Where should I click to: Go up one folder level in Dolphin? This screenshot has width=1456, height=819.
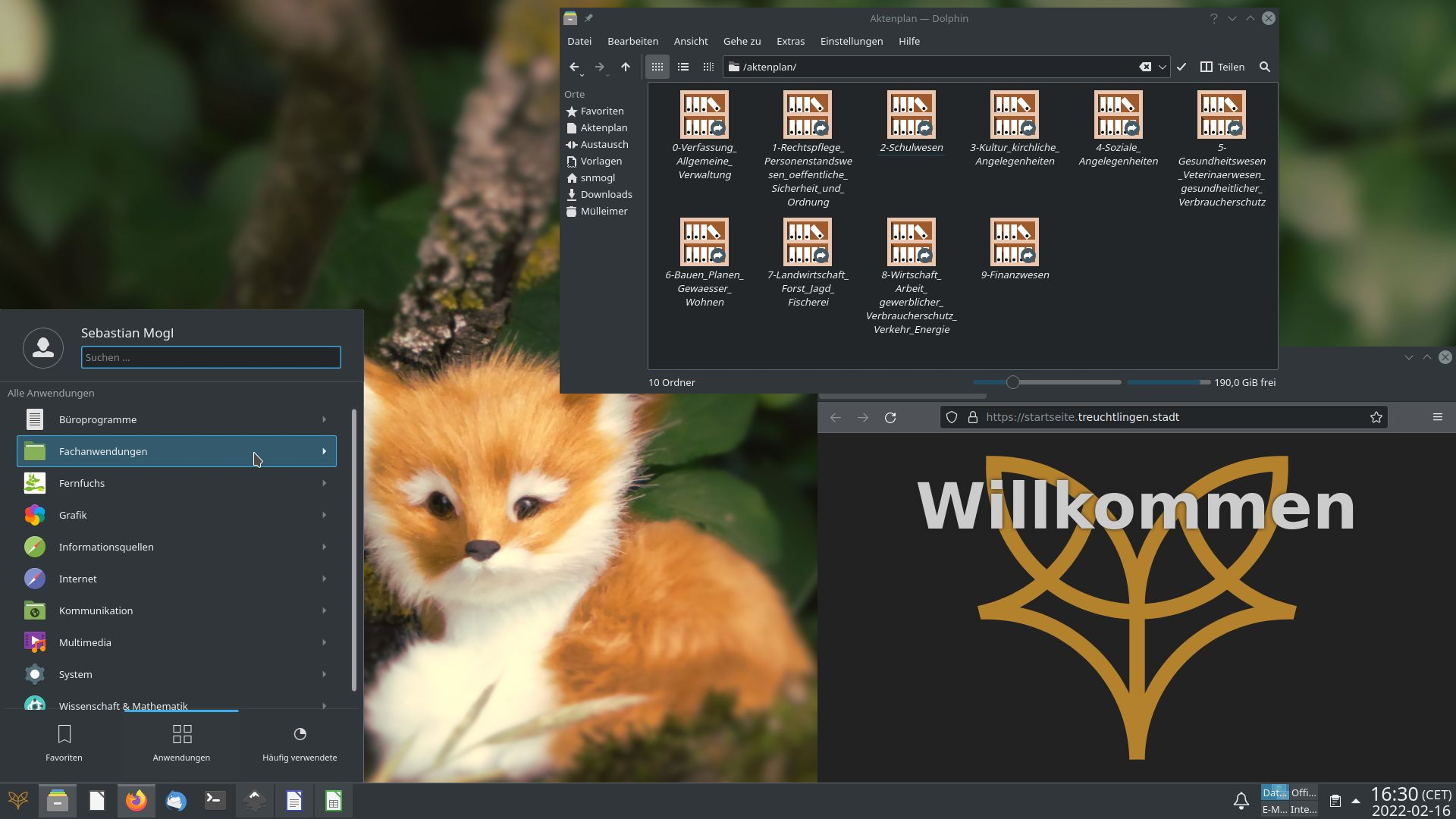(626, 67)
